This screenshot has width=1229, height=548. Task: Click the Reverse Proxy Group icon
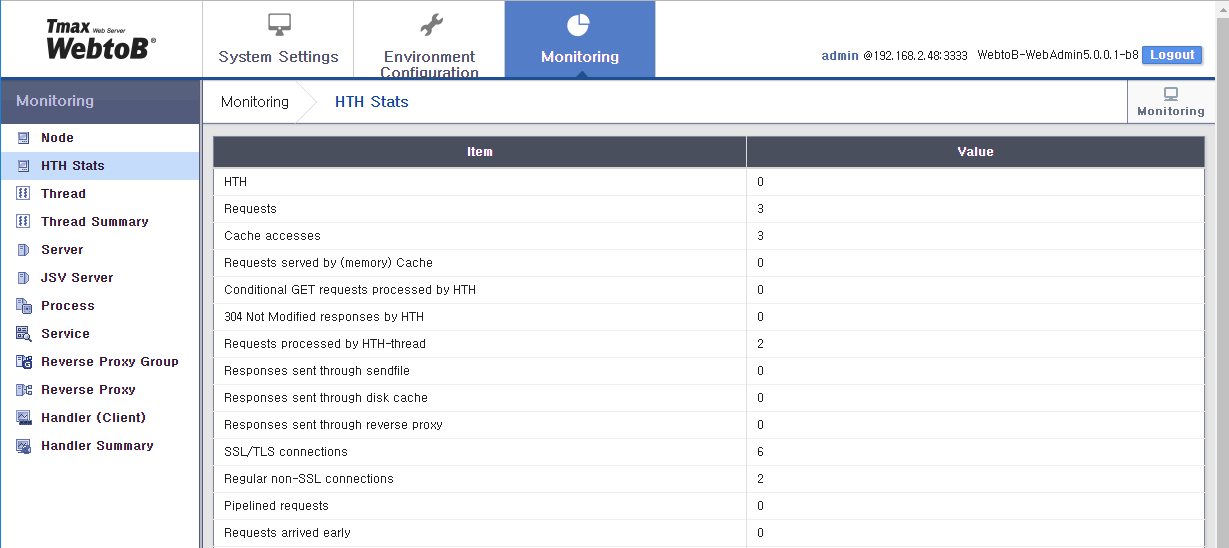pyautogui.click(x=24, y=362)
